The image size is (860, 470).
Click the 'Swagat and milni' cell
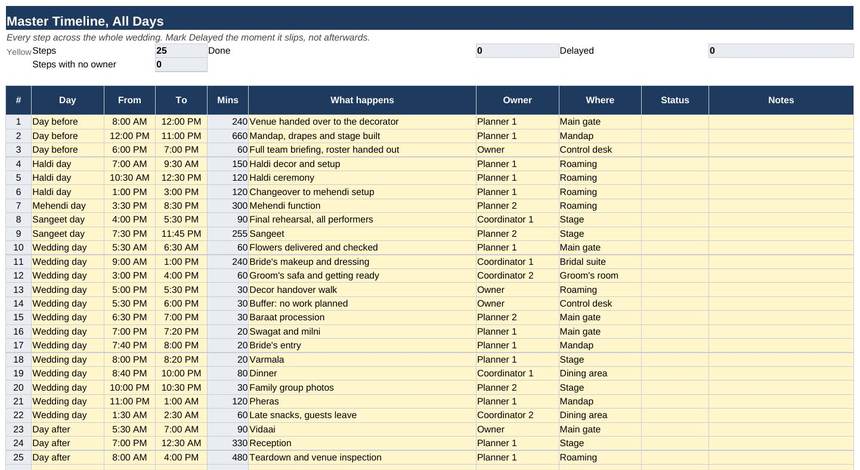coord(362,331)
